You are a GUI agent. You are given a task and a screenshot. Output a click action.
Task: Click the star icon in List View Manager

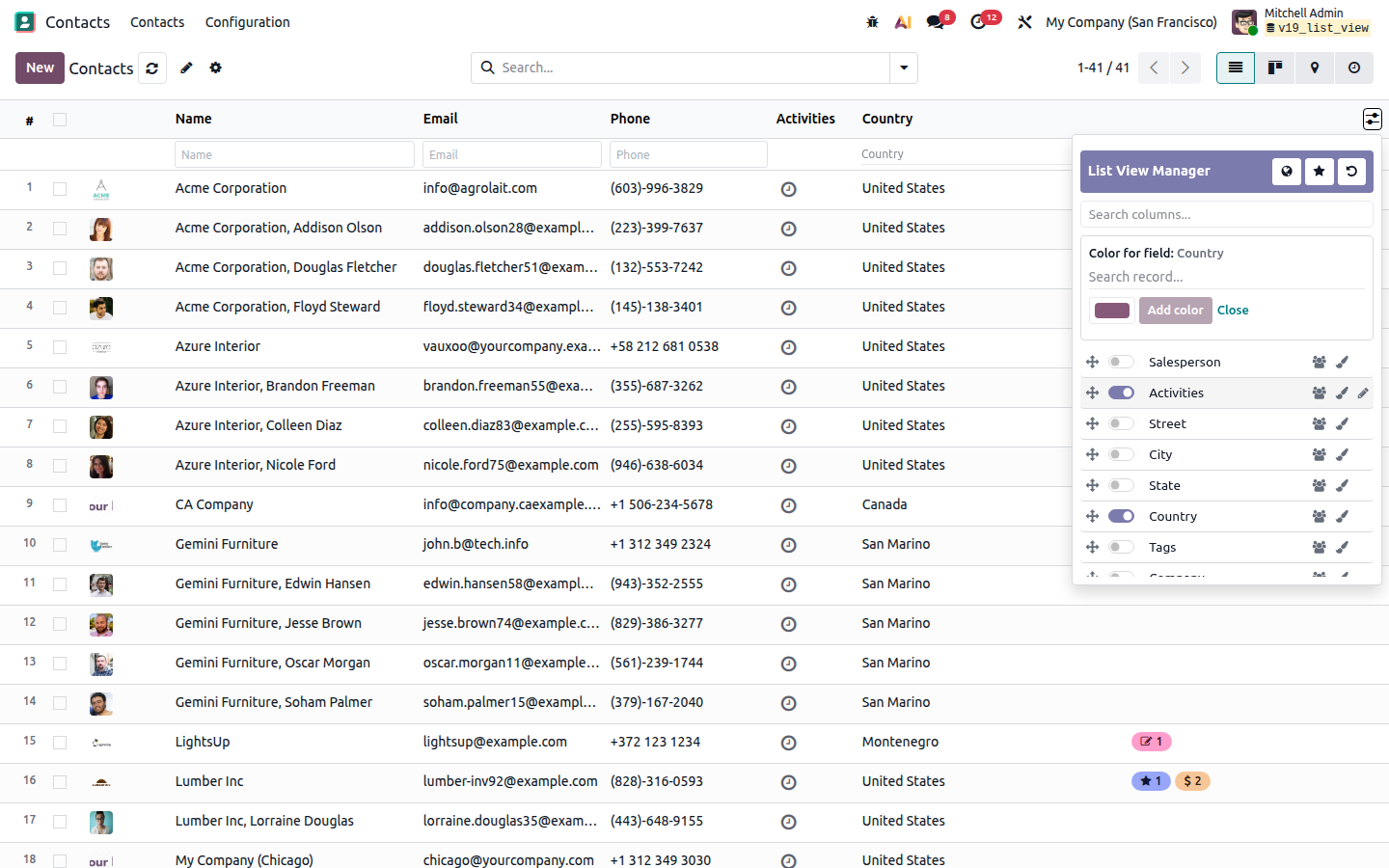pyautogui.click(x=1319, y=171)
